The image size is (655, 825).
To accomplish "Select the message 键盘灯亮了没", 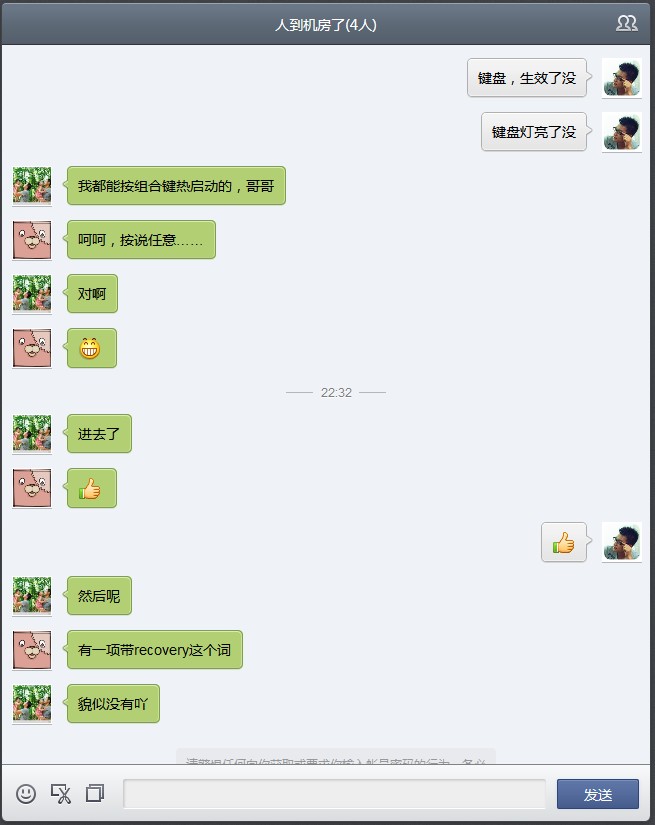I will [x=534, y=132].
